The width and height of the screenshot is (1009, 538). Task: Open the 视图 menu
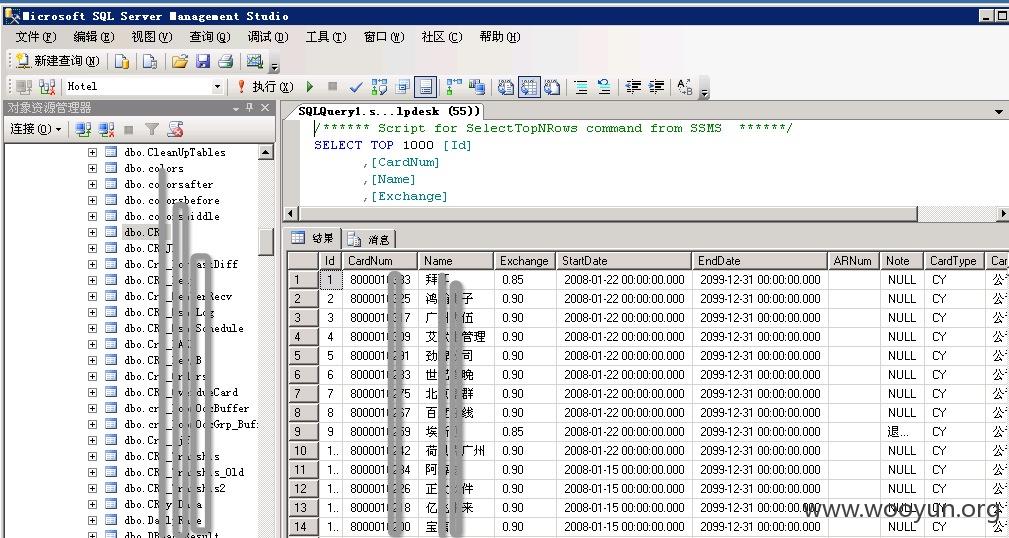(x=152, y=37)
